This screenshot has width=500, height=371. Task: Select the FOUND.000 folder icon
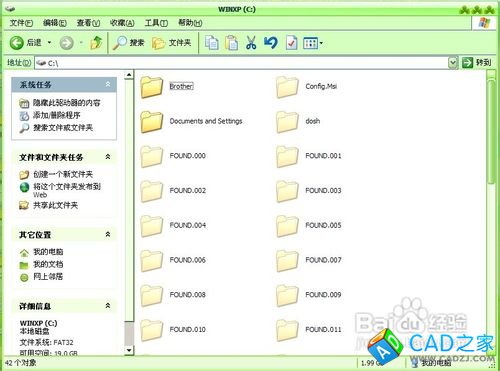[x=152, y=156]
